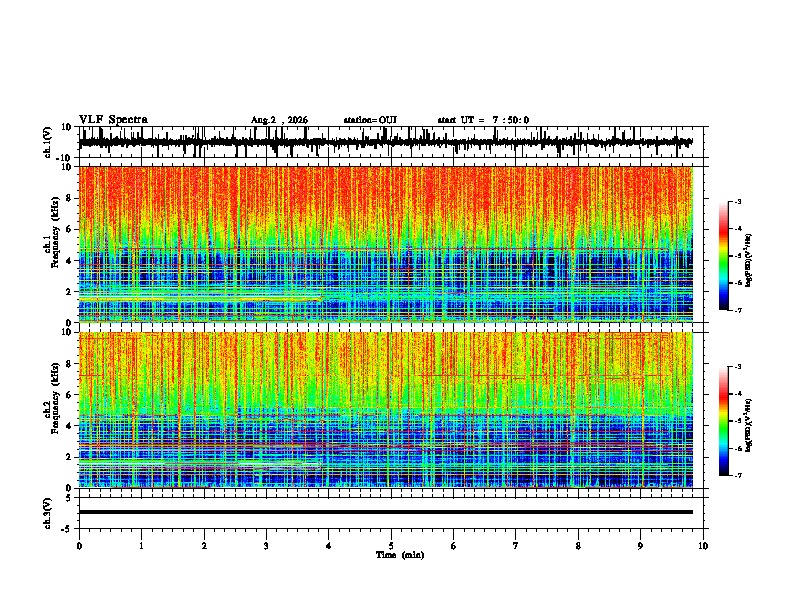Click the "10" tick on the time axis
Viewport: 792px width, 612px height.
(703, 546)
